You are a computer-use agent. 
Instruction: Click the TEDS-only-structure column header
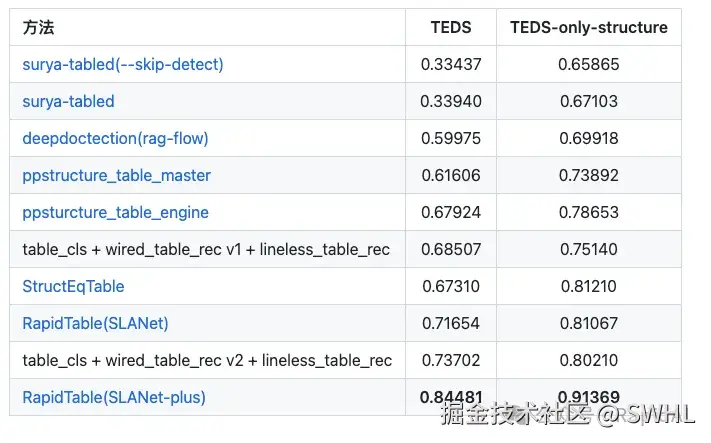coord(589,28)
